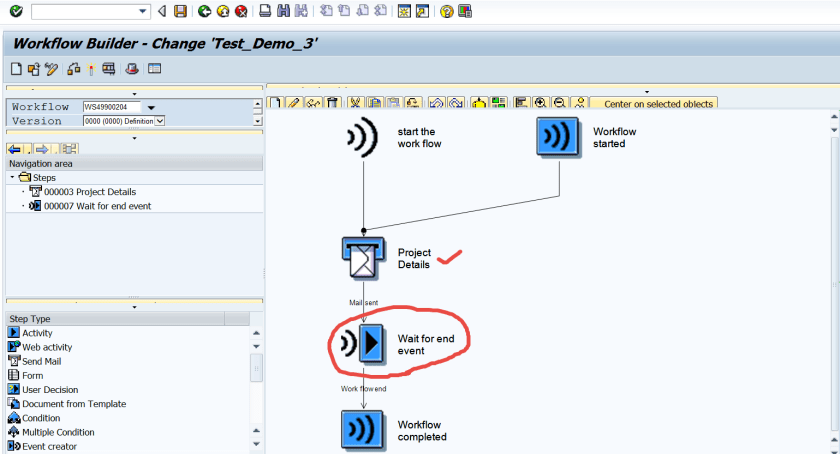The height and width of the screenshot is (454, 840).
Task: Open the command field dropdown arrow
Action: click(x=143, y=11)
